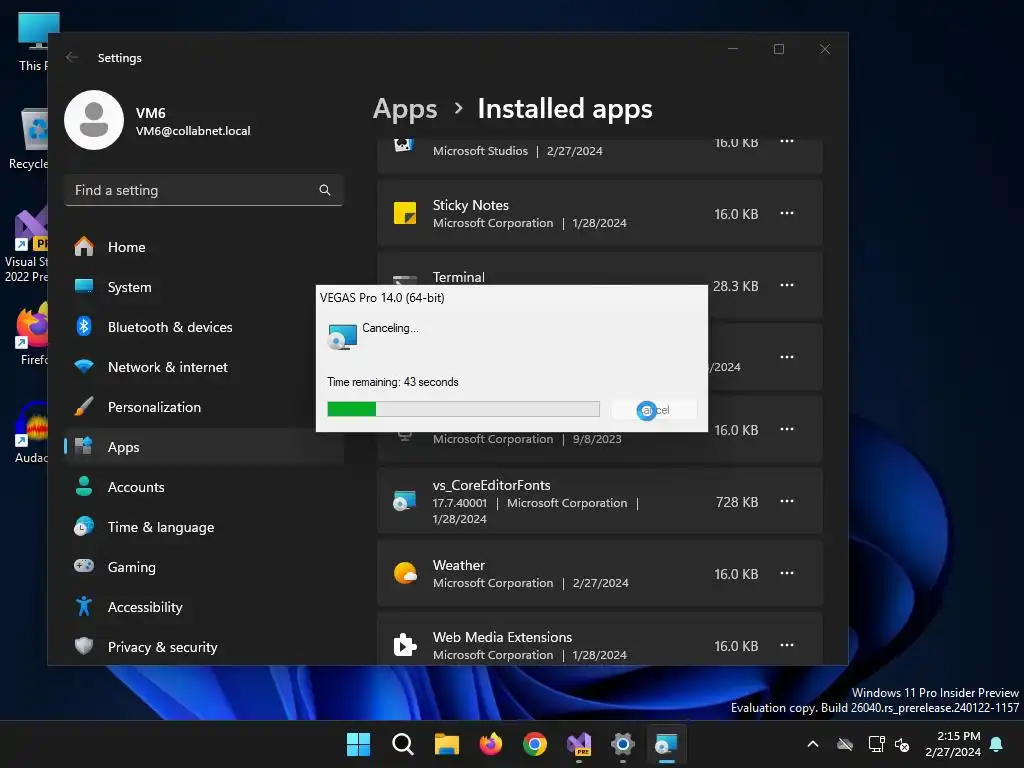Click the Sticky Notes app name
This screenshot has width=1024, height=768.
tap(470, 205)
